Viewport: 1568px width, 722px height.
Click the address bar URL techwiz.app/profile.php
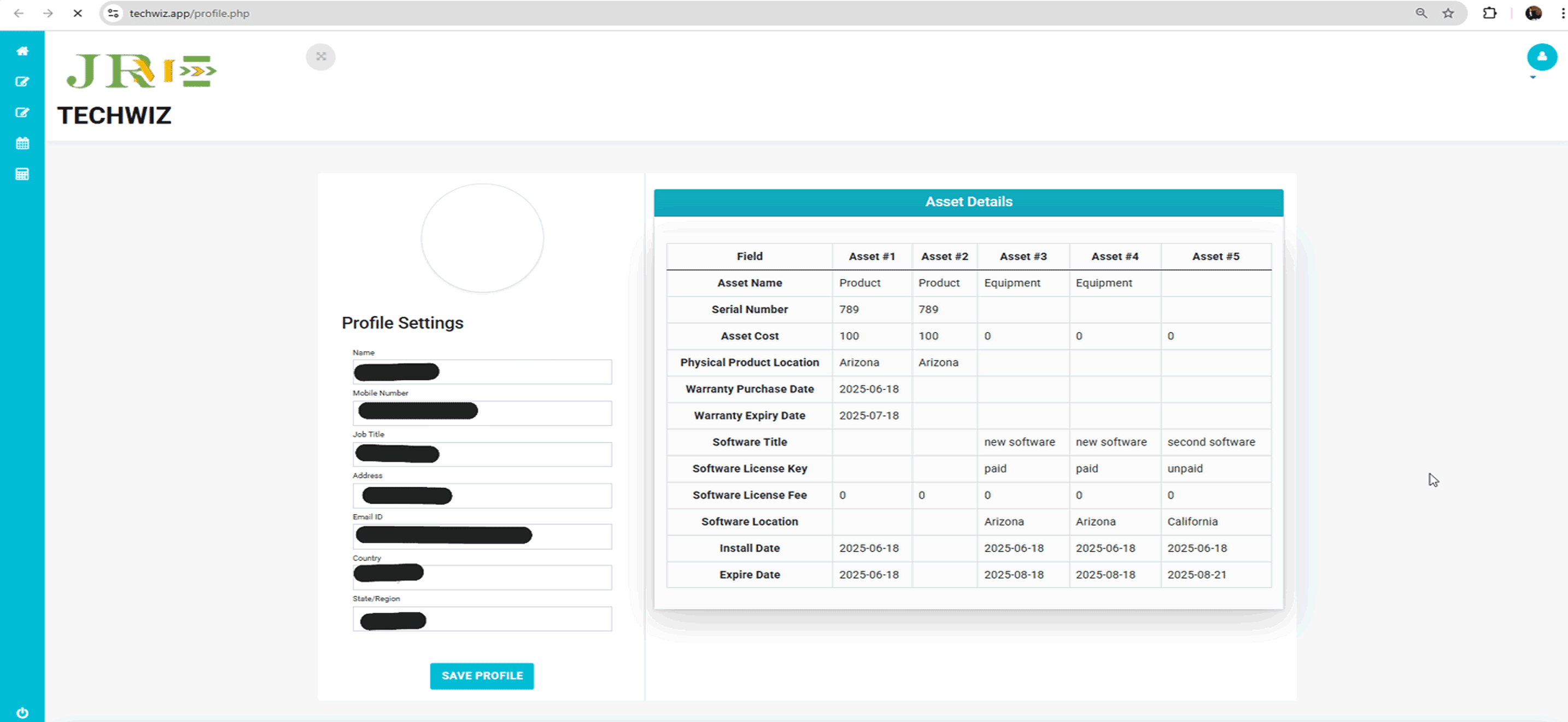click(x=189, y=13)
